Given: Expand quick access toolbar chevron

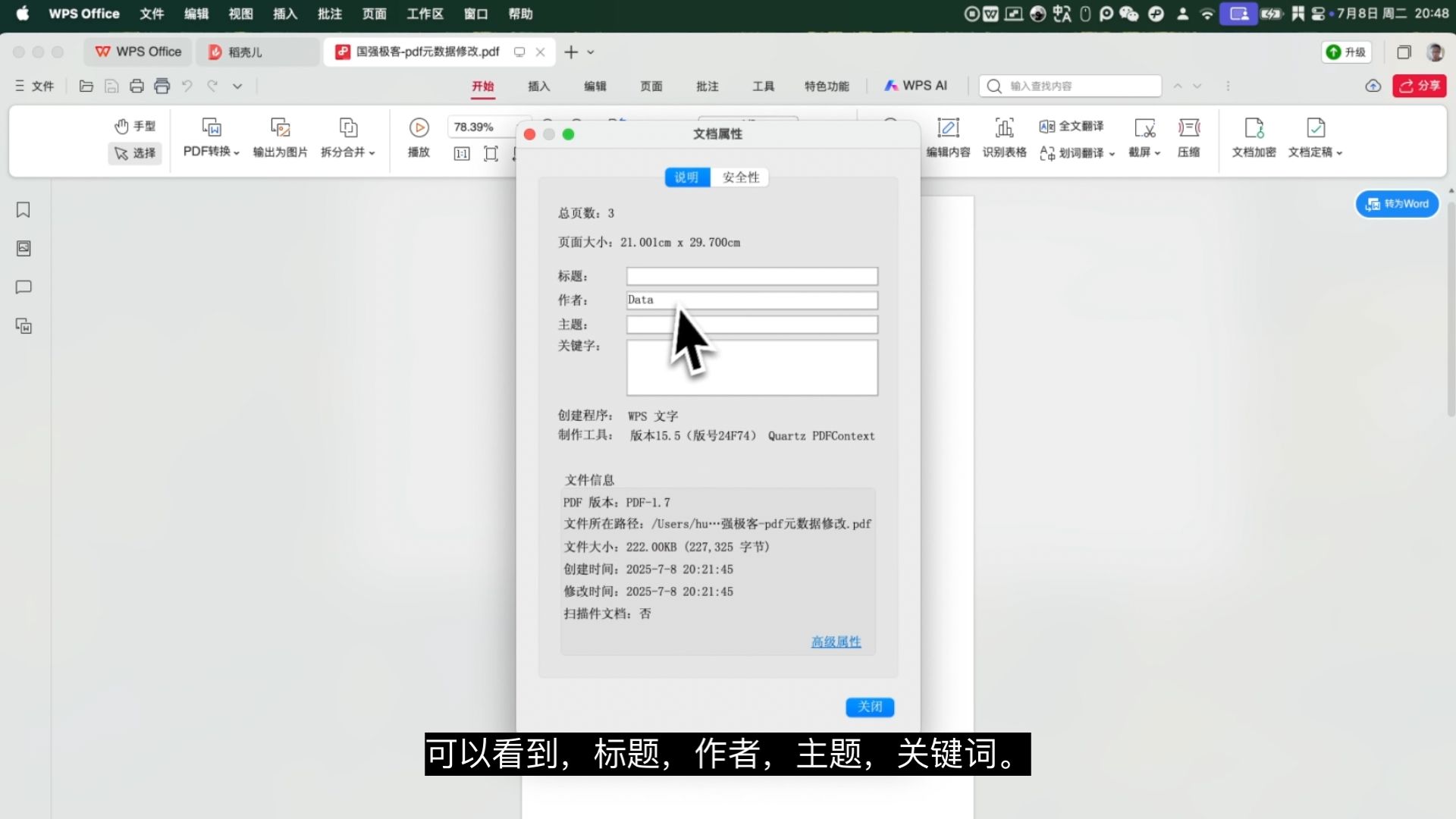Looking at the screenshot, I should click(x=237, y=86).
